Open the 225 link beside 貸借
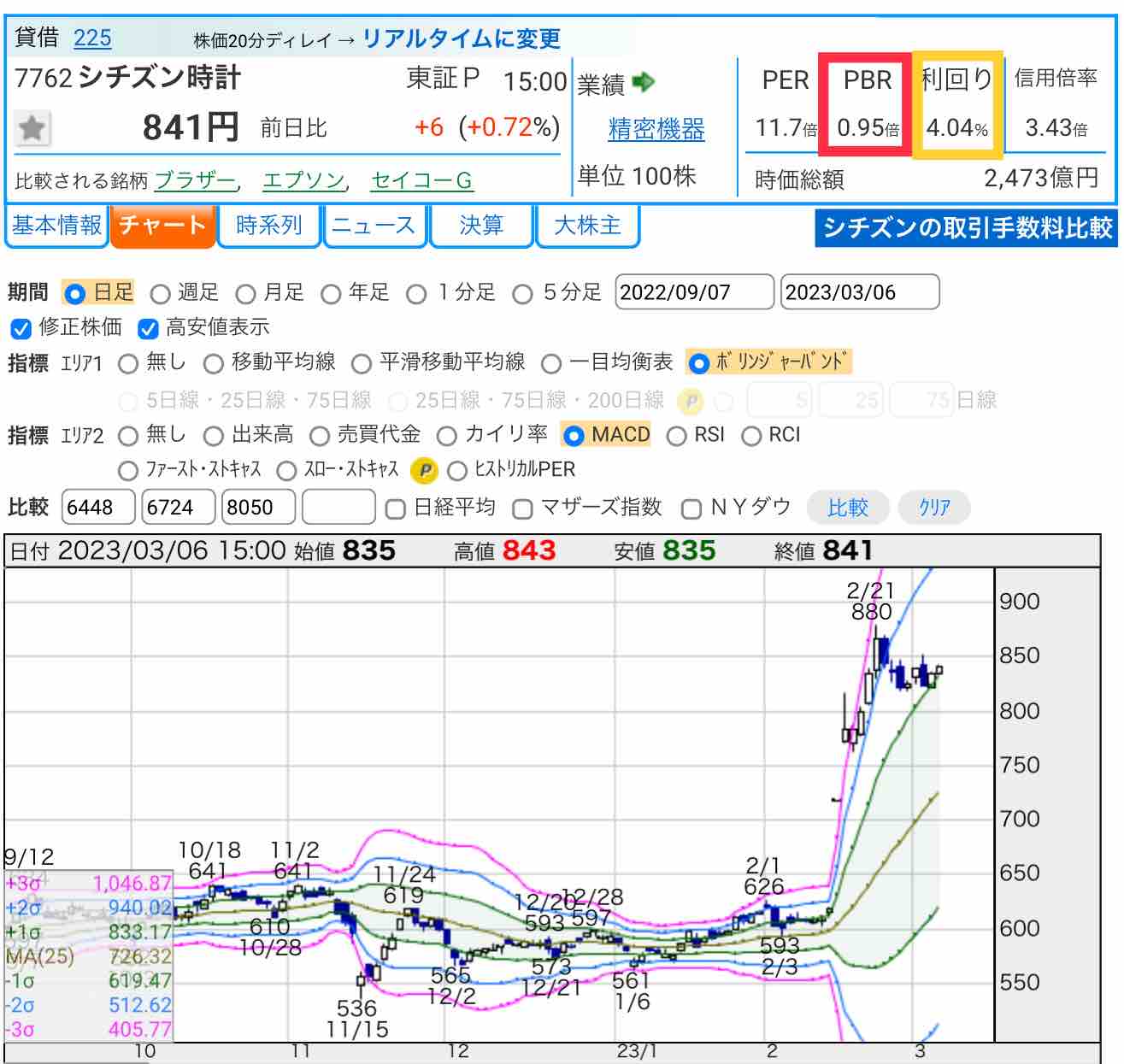Viewport: 1124px width, 1064px height. tap(92, 38)
